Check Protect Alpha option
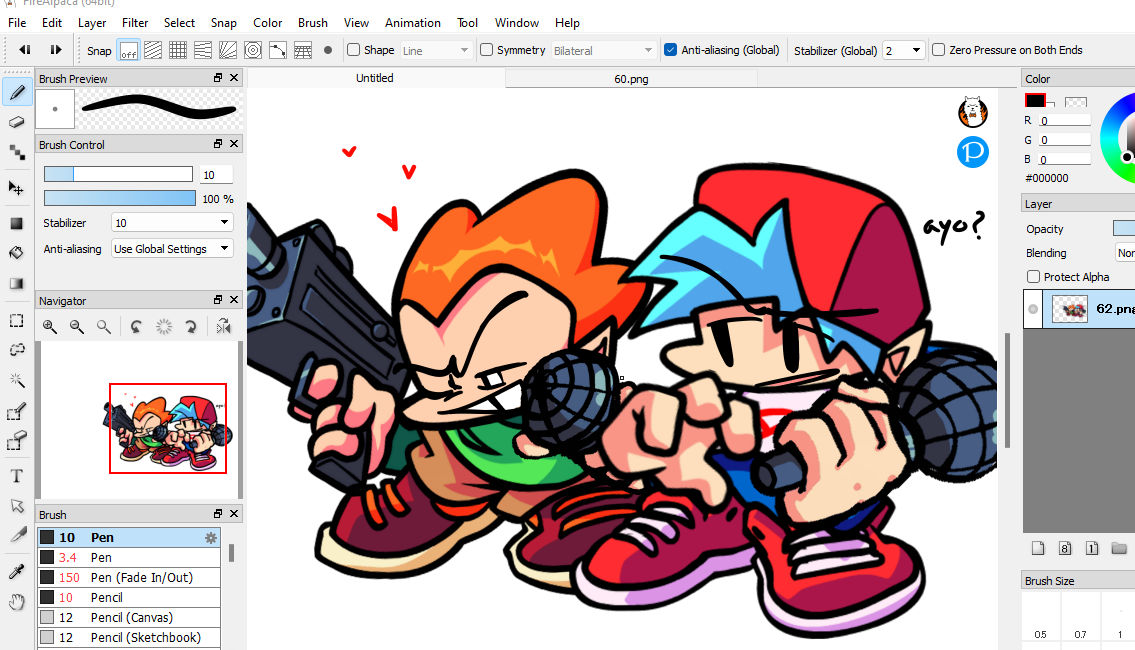This screenshot has height=650, width=1135. (x=1034, y=277)
